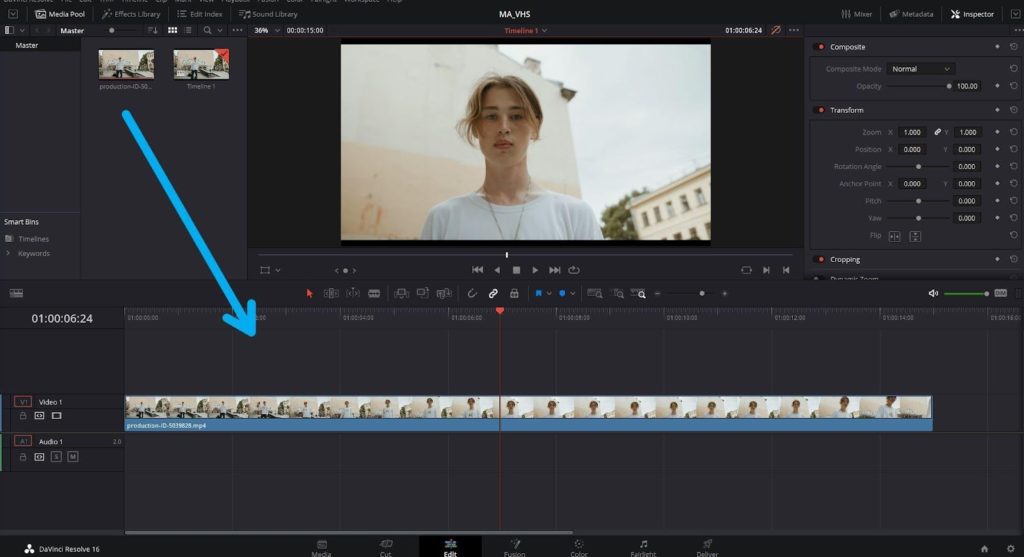Image resolution: width=1024 pixels, height=557 pixels.
Task: Switch to the Fairlight page tab
Action: tap(643, 547)
